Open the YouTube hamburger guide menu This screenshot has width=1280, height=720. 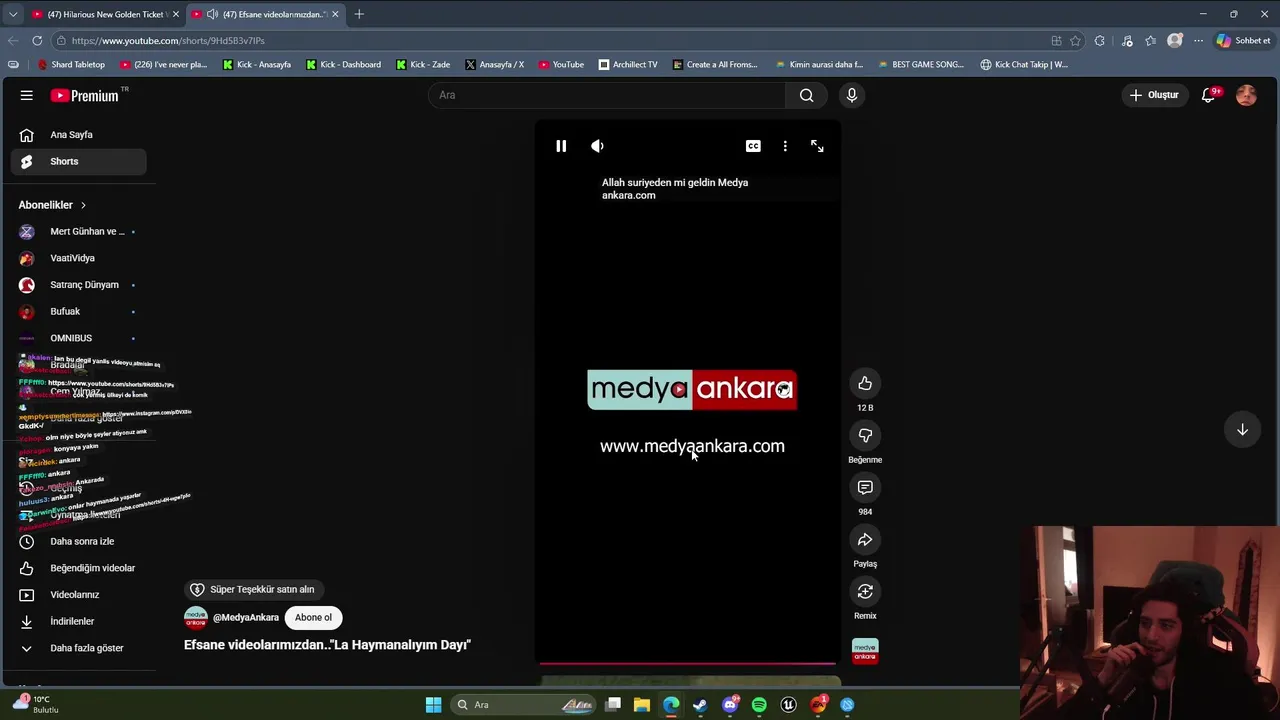click(x=27, y=95)
